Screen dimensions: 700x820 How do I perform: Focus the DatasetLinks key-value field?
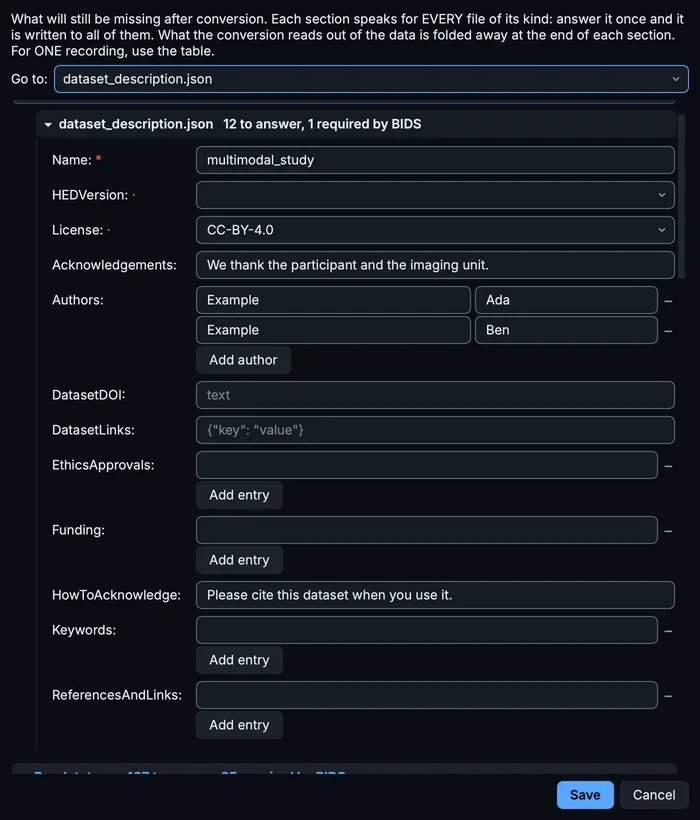(x=435, y=430)
